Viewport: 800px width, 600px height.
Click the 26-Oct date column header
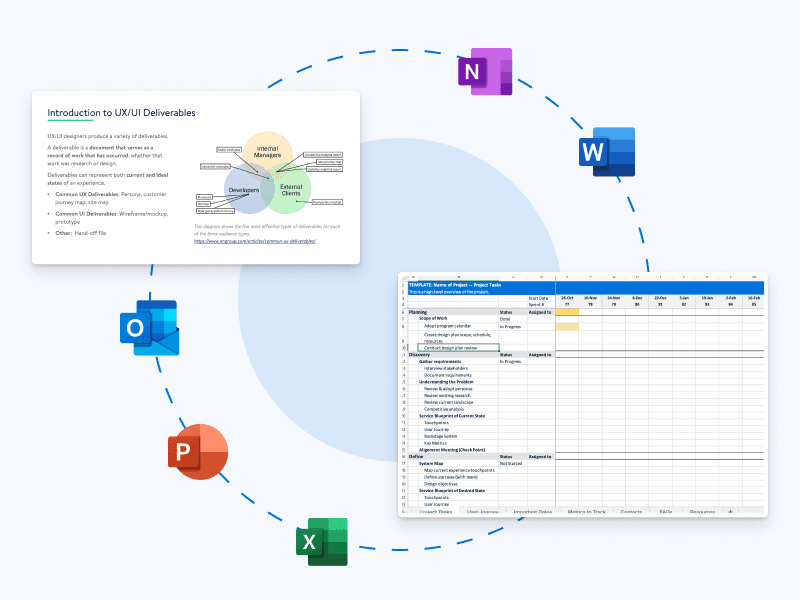(567, 298)
